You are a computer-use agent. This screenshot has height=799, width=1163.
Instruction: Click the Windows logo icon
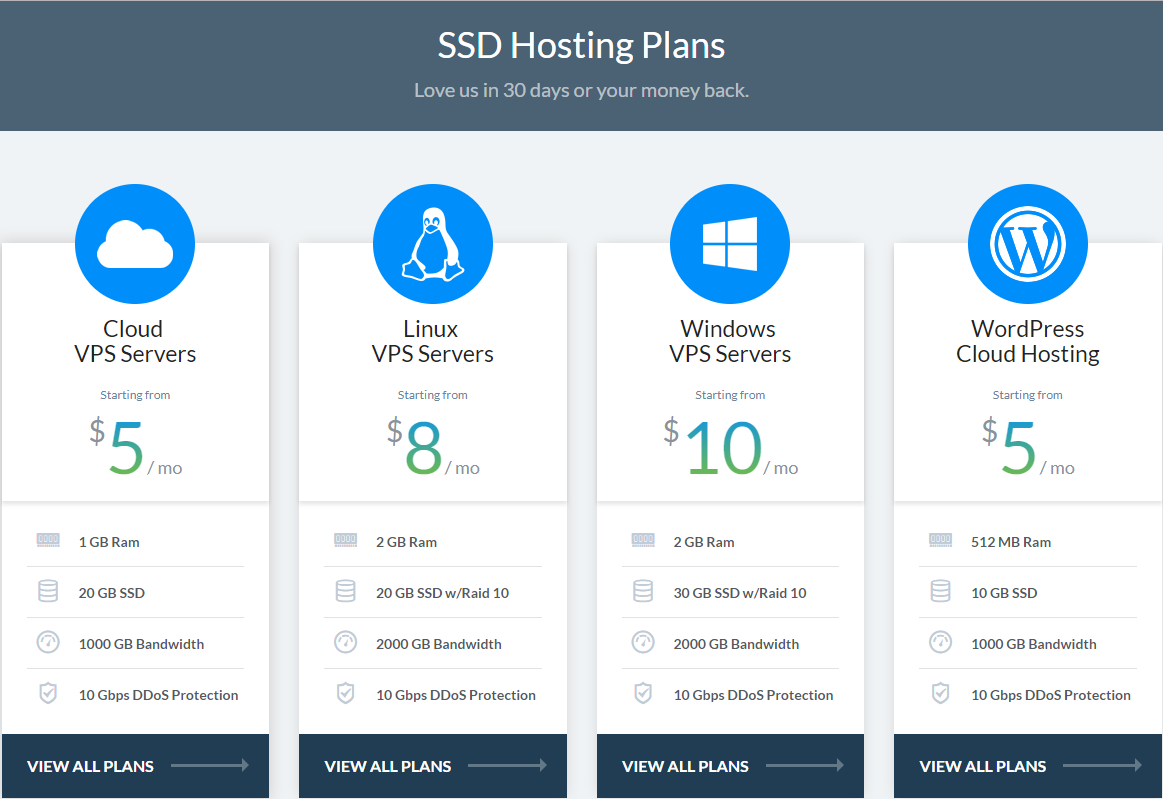[730, 244]
